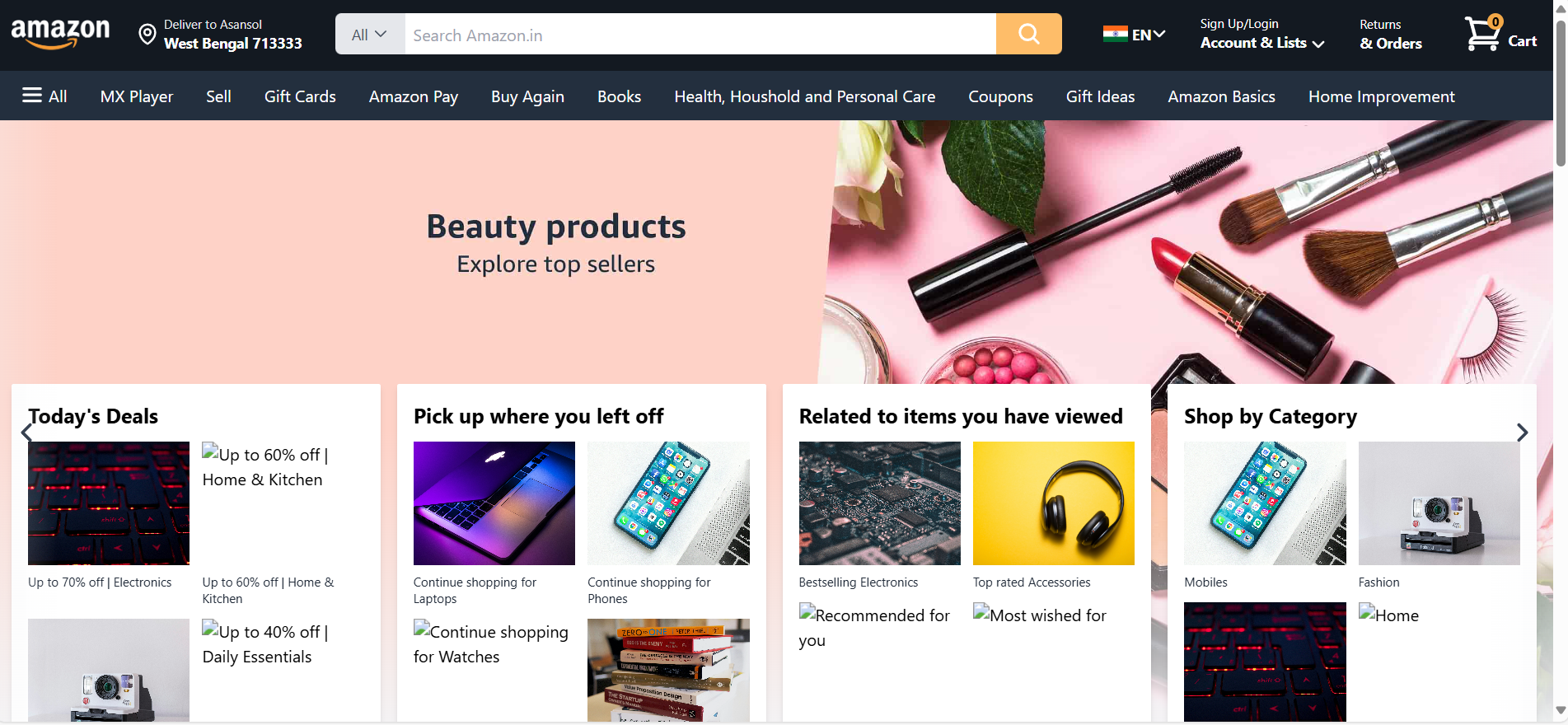Go to previous carousel slide arrow

tap(26, 433)
